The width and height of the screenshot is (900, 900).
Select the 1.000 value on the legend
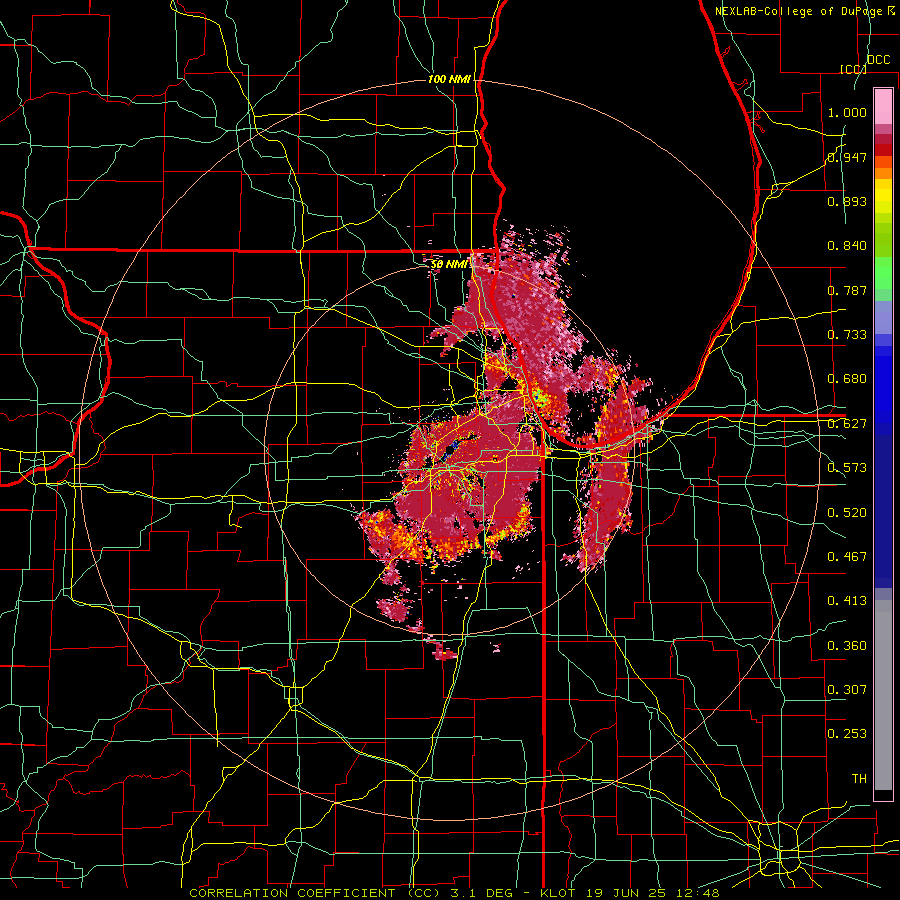point(847,112)
